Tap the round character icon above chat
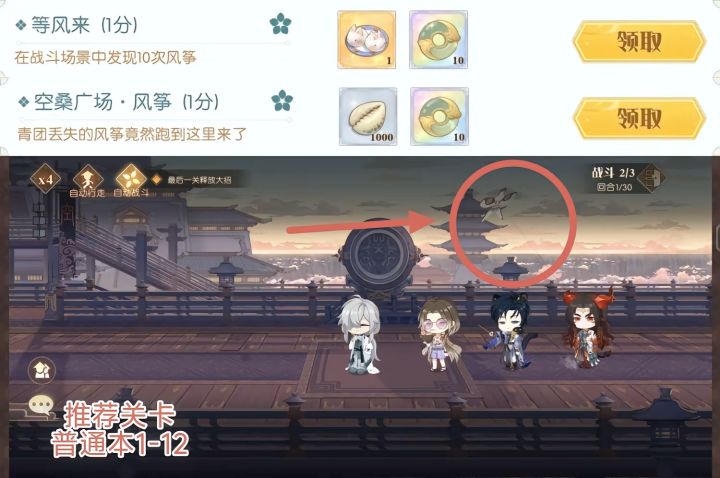Image resolution: width=720 pixels, height=478 pixels. pos(42,370)
